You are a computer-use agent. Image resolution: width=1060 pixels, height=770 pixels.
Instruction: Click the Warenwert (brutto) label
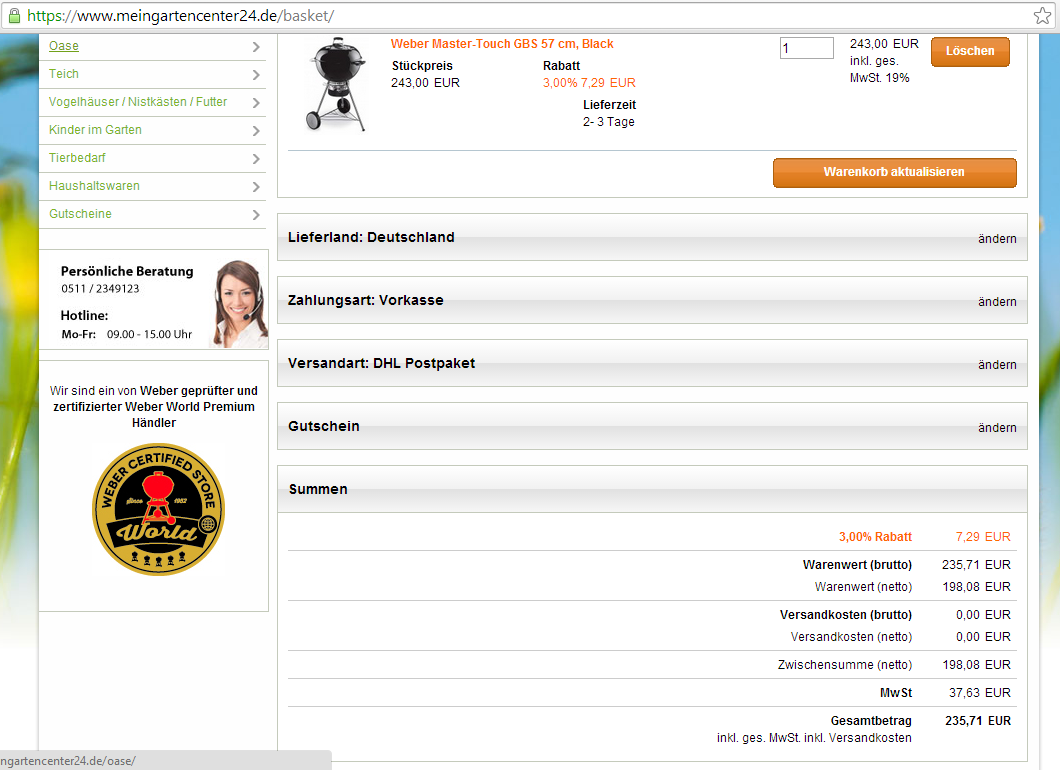coord(857,564)
